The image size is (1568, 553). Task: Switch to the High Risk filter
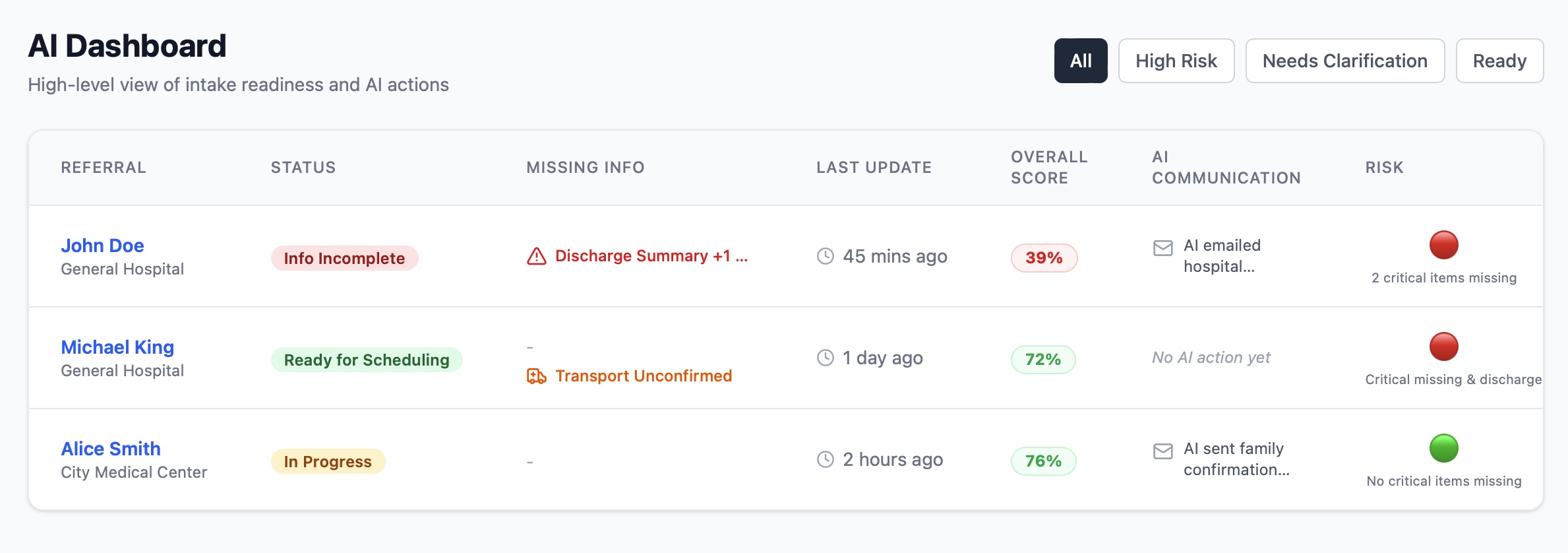click(x=1176, y=61)
